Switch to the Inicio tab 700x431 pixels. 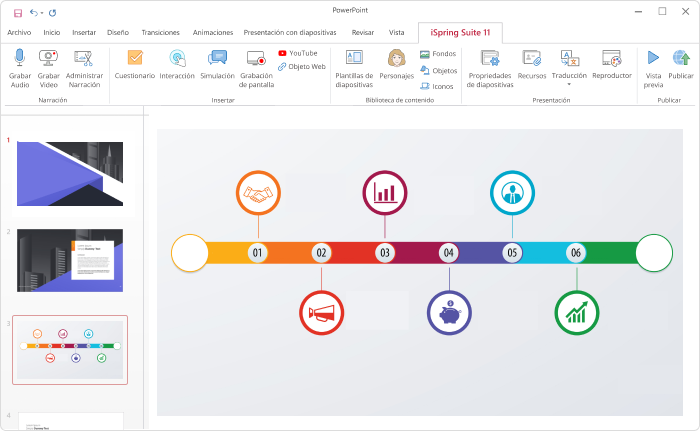coord(52,33)
